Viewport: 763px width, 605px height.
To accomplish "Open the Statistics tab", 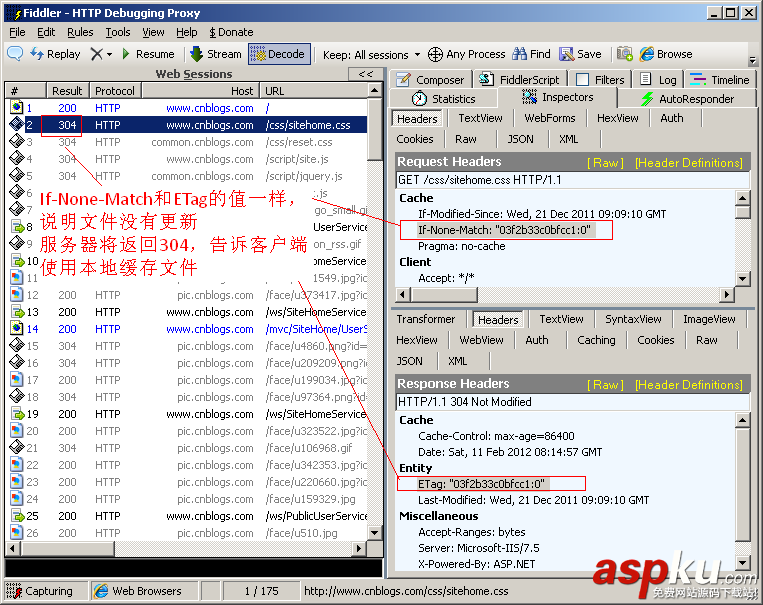I will pyautogui.click(x=444, y=99).
